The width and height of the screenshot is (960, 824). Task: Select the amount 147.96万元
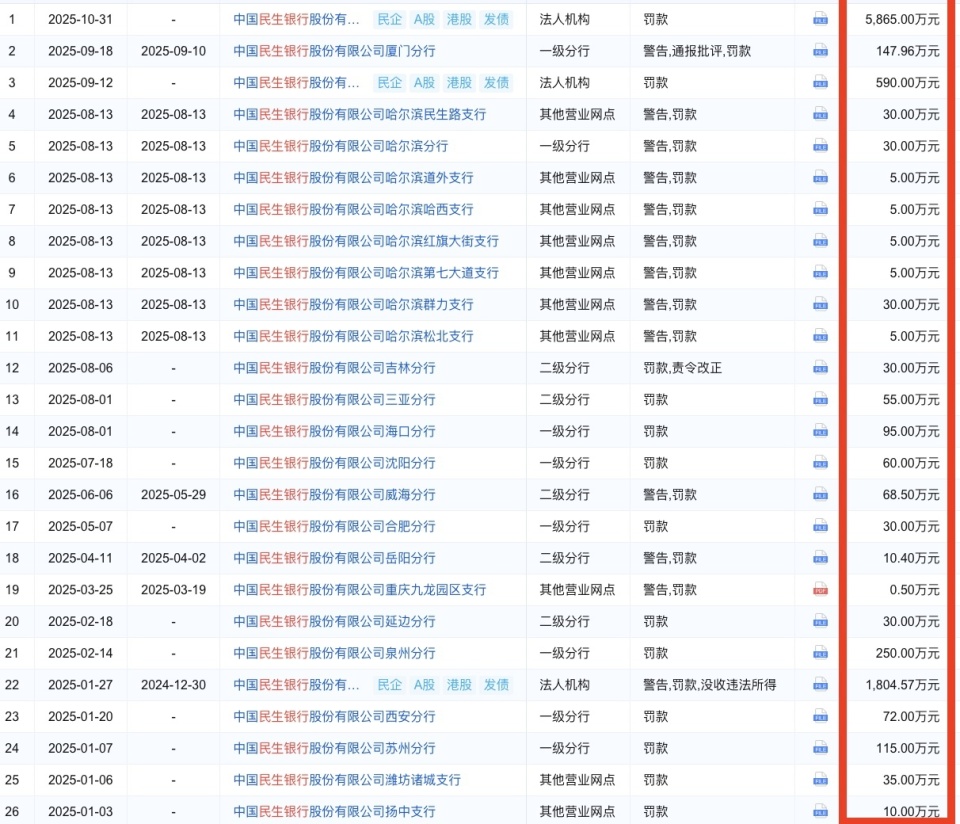pos(907,51)
